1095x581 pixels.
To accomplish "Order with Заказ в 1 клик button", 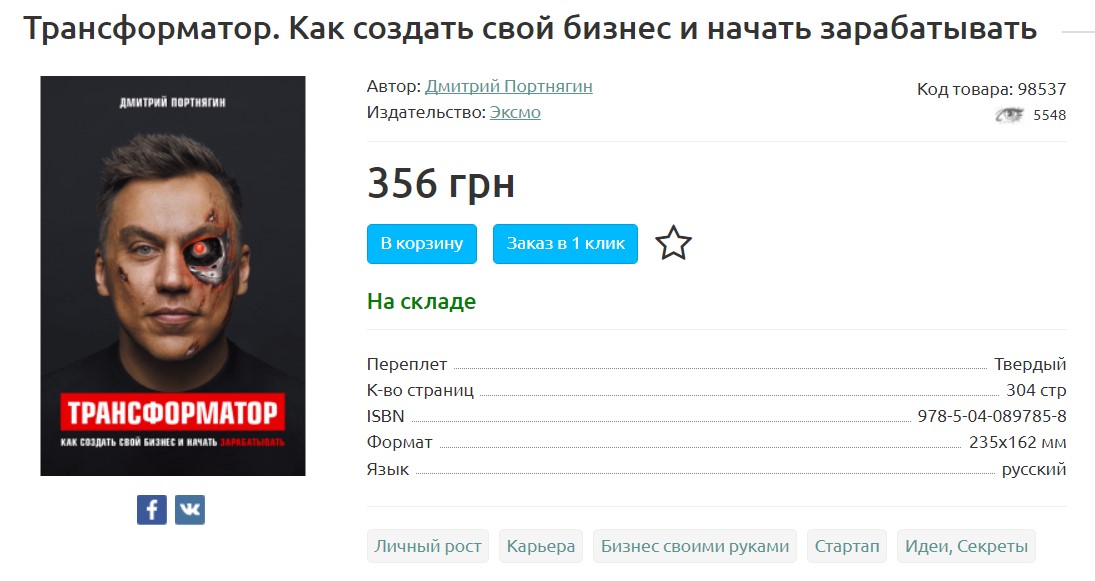I will point(565,244).
